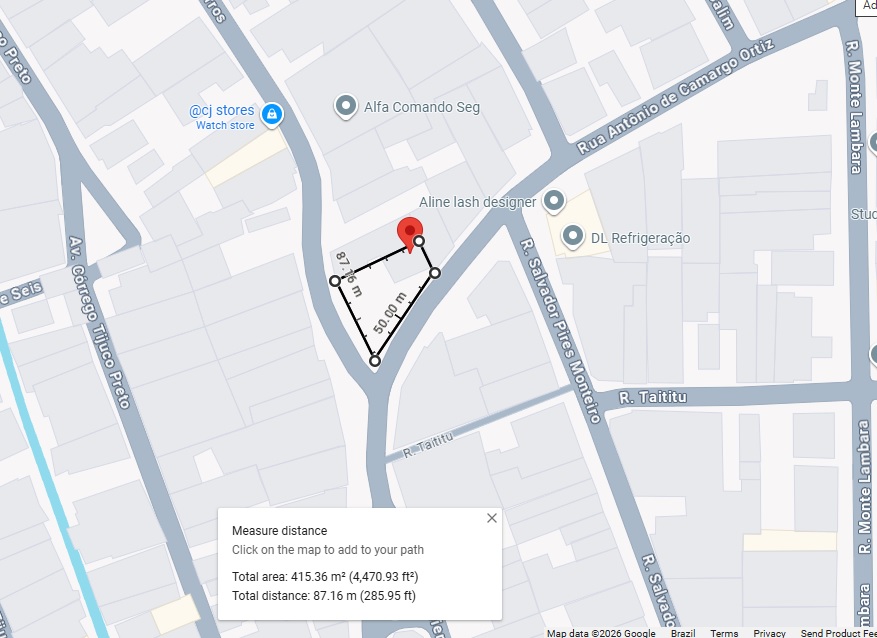Click the Send Product Feedback link

(x=838, y=633)
